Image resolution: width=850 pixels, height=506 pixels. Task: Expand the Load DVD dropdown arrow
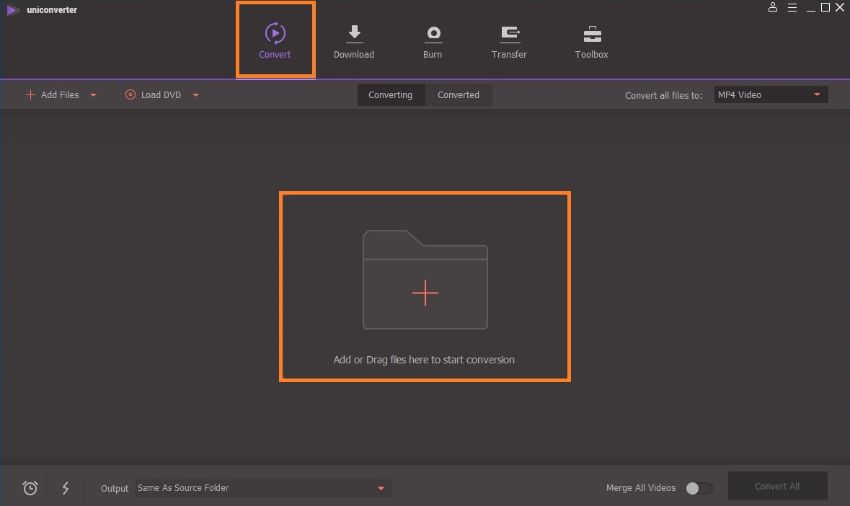pyautogui.click(x=196, y=95)
